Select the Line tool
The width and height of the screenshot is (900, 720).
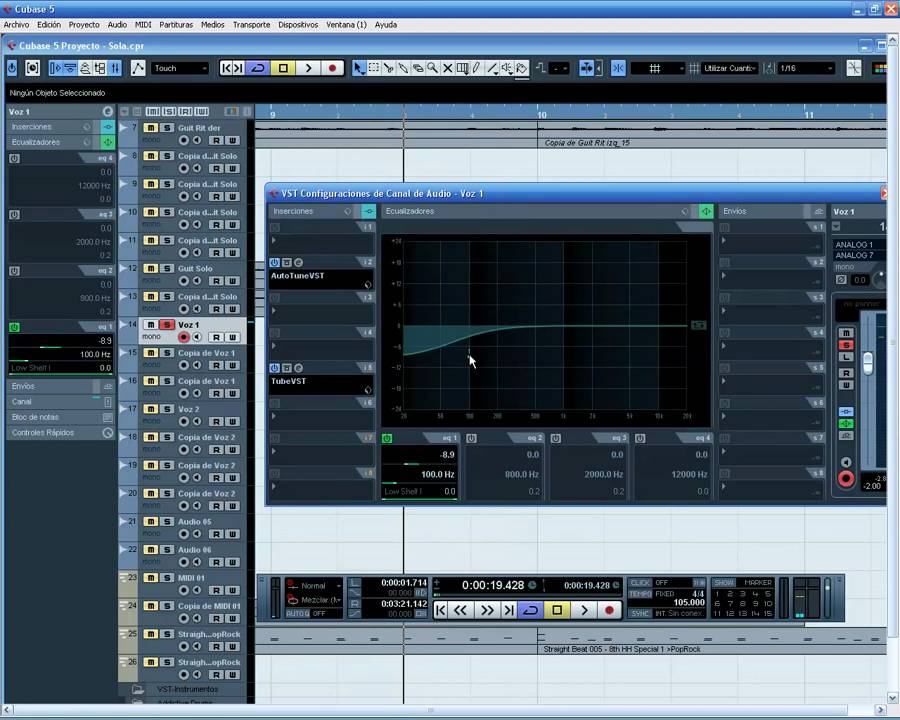coord(492,68)
